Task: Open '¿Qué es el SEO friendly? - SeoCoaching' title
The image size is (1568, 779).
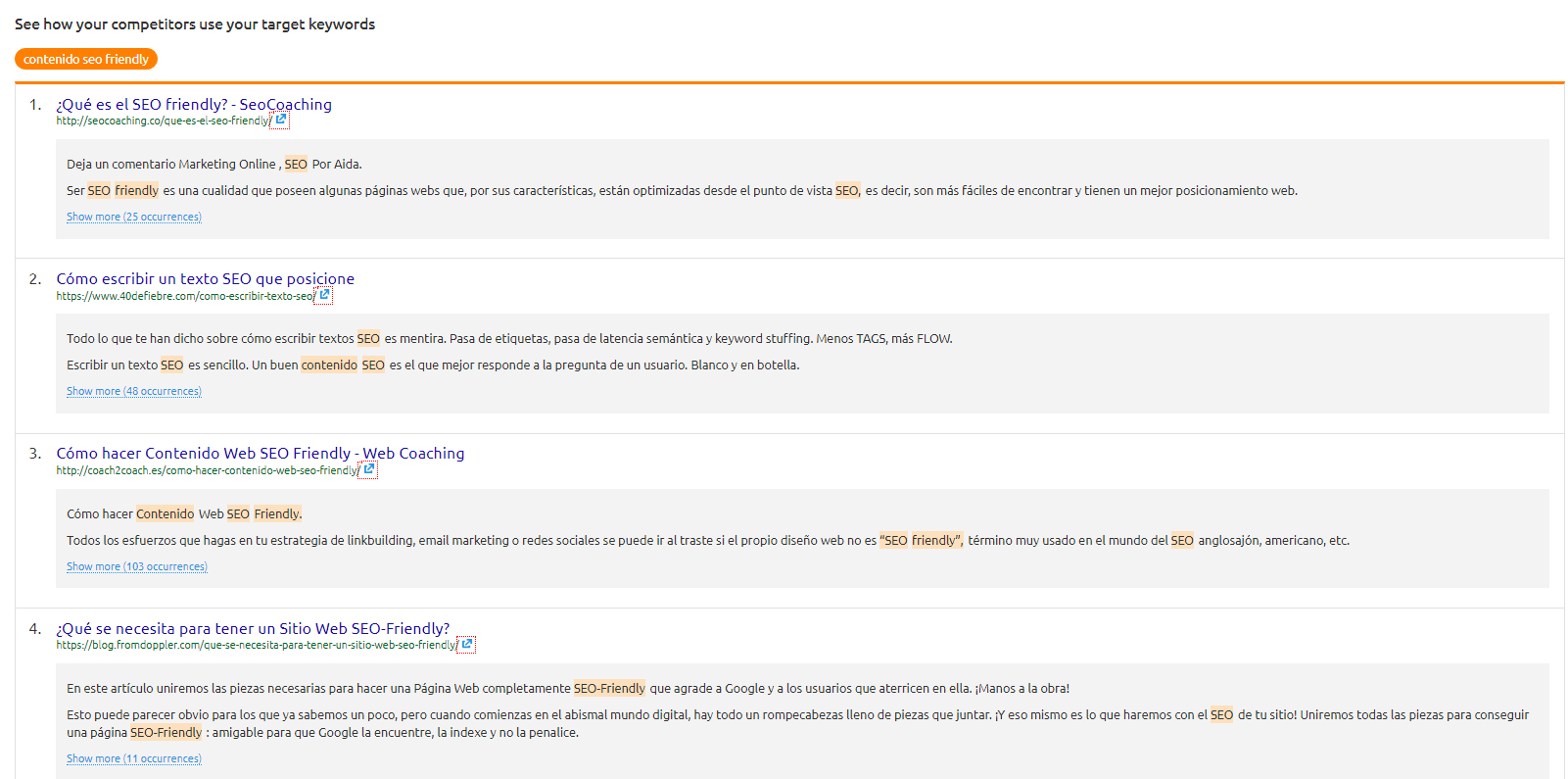Action: [194, 104]
